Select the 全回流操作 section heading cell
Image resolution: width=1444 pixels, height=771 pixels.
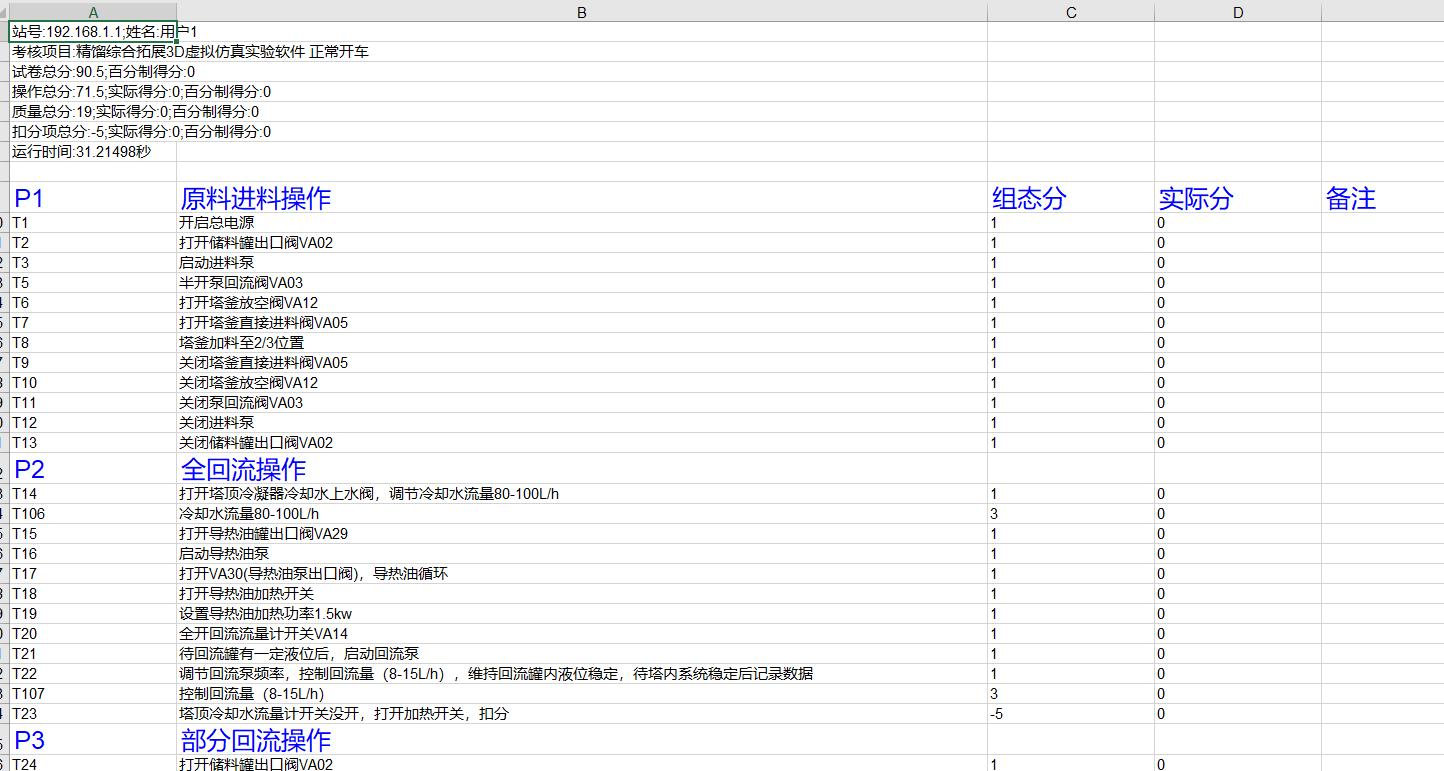click(581, 469)
